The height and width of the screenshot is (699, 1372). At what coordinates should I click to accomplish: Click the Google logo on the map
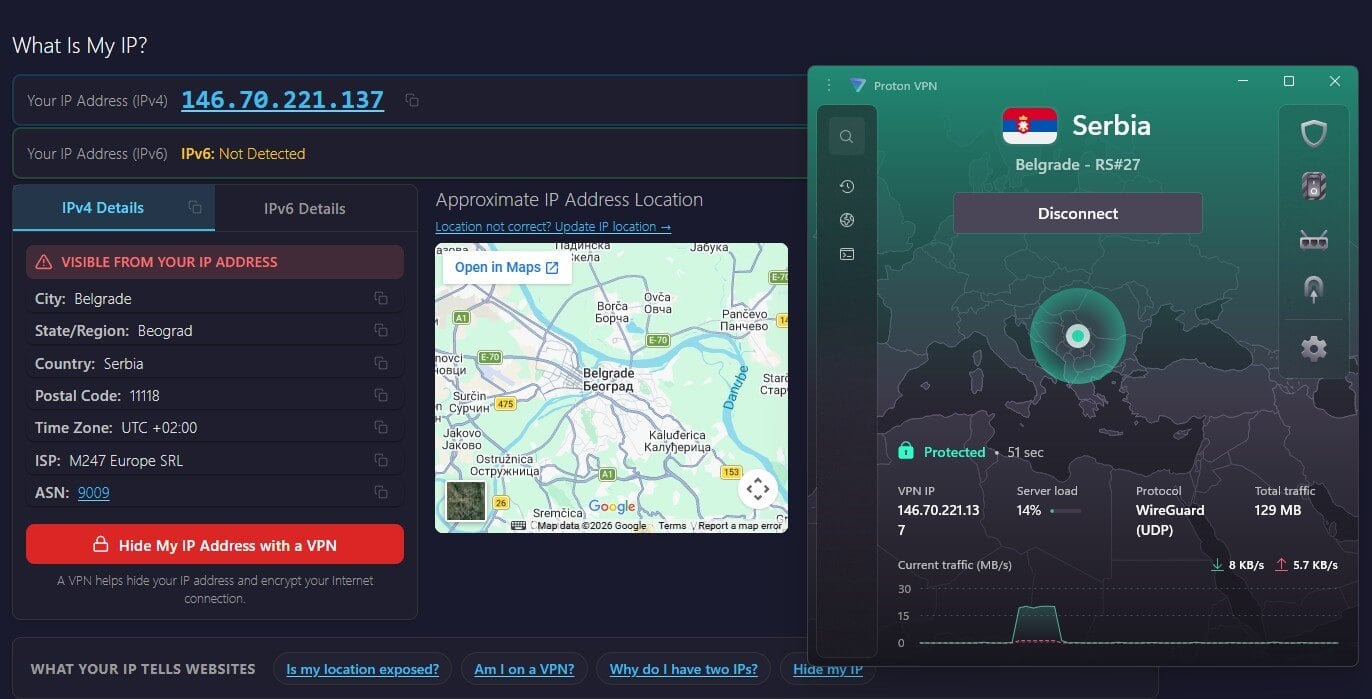[612, 507]
